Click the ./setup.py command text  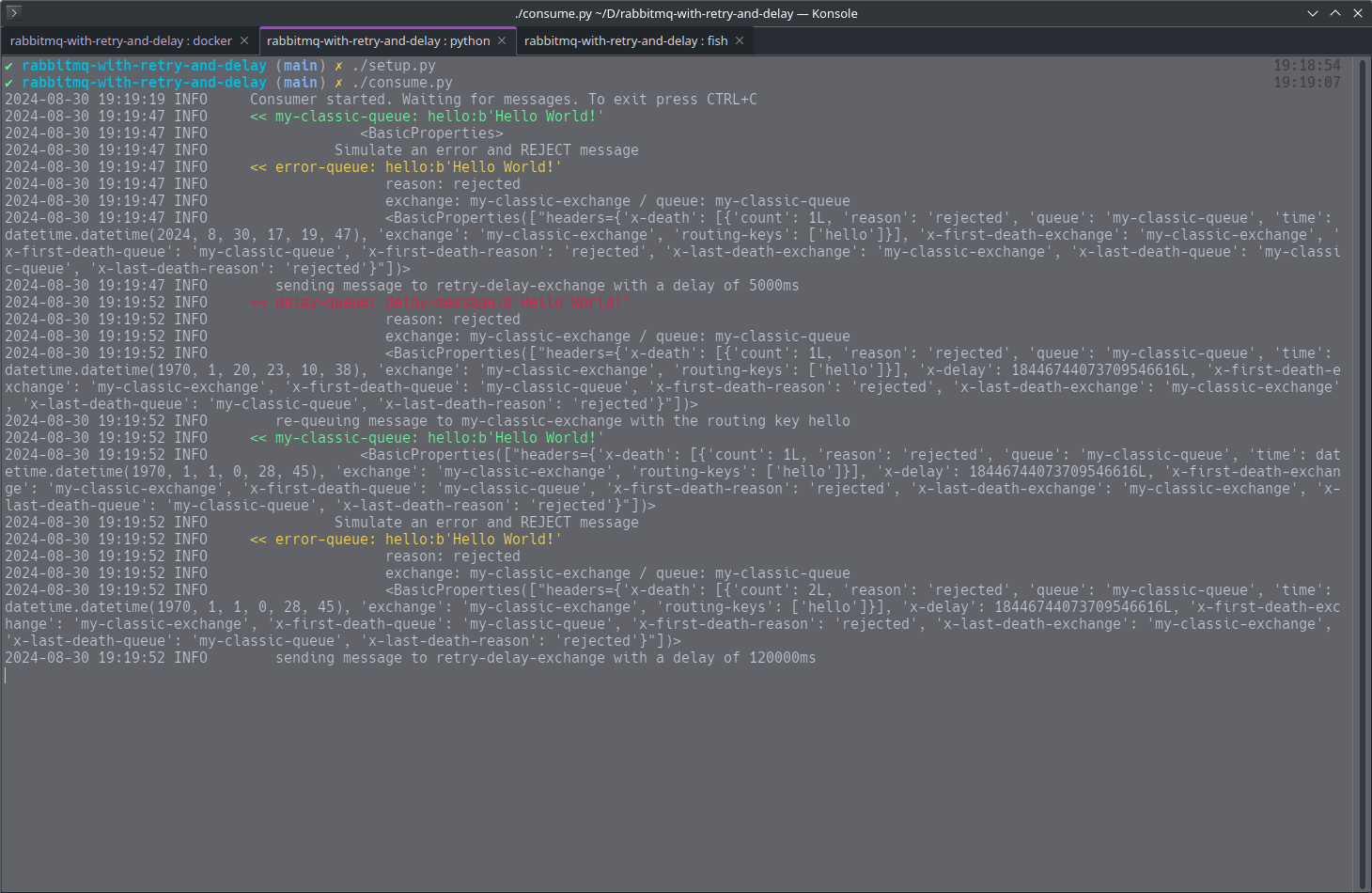[x=394, y=66]
